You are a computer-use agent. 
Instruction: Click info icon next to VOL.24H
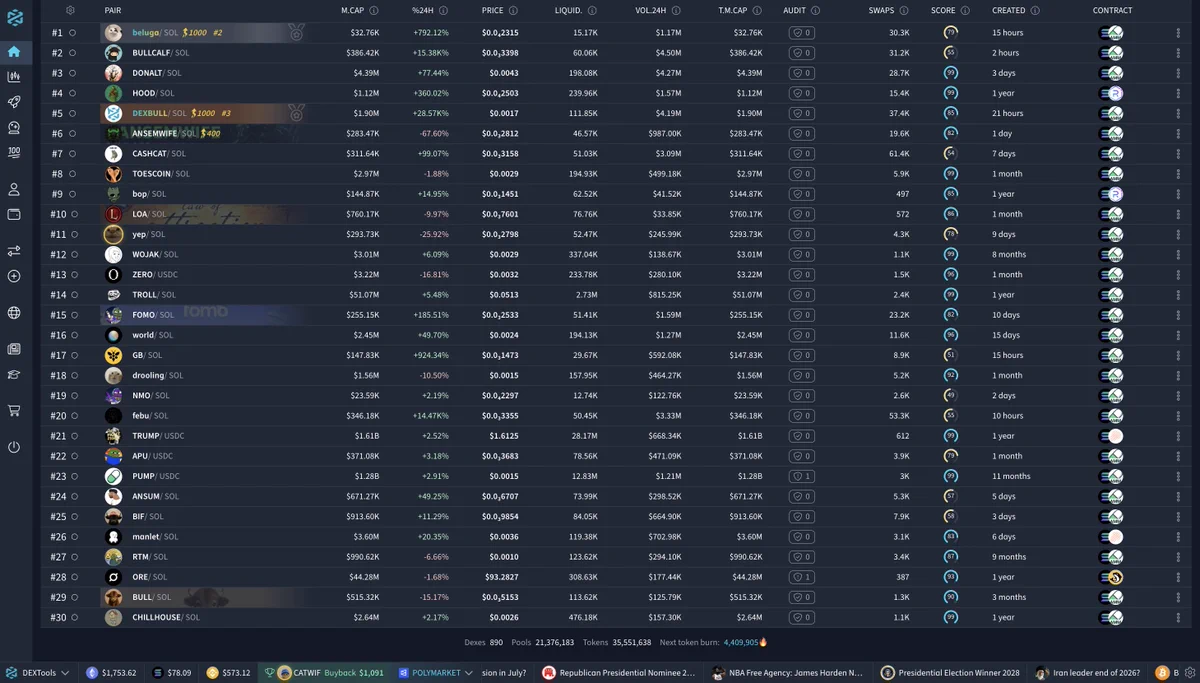tap(676, 10)
